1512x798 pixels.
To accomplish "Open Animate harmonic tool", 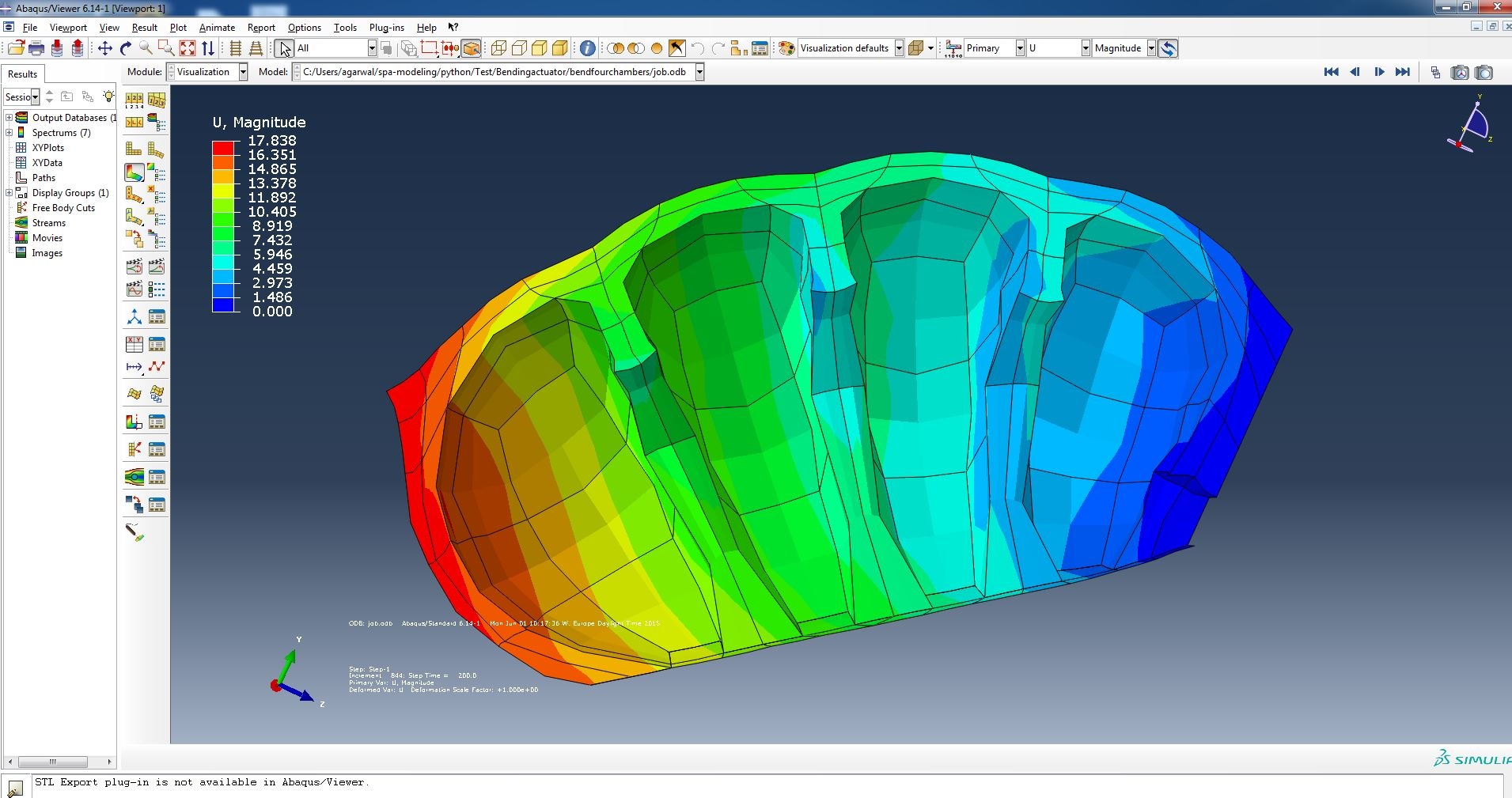I will 135,289.
